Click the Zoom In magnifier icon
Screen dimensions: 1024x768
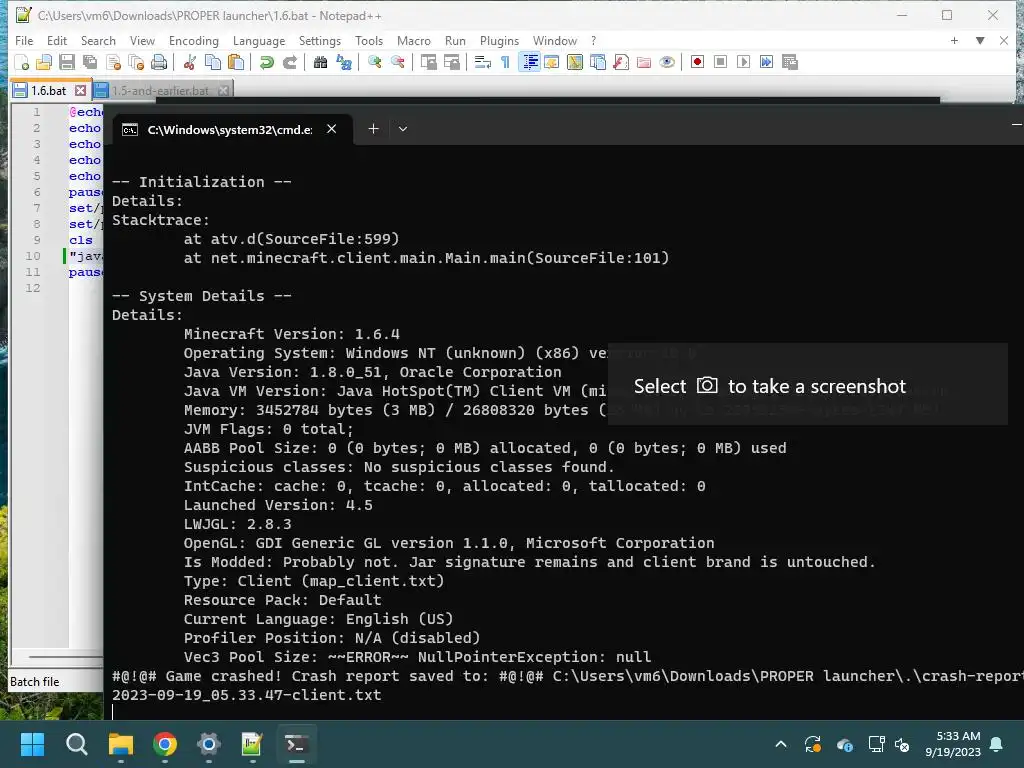pos(375,62)
